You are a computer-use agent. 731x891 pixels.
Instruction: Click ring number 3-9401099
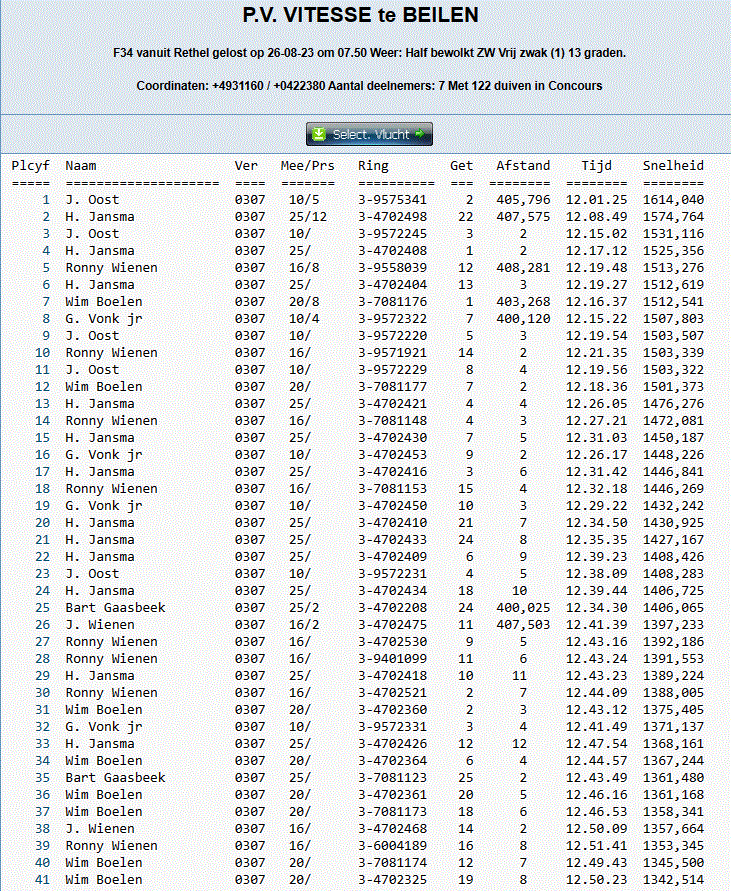(392, 659)
